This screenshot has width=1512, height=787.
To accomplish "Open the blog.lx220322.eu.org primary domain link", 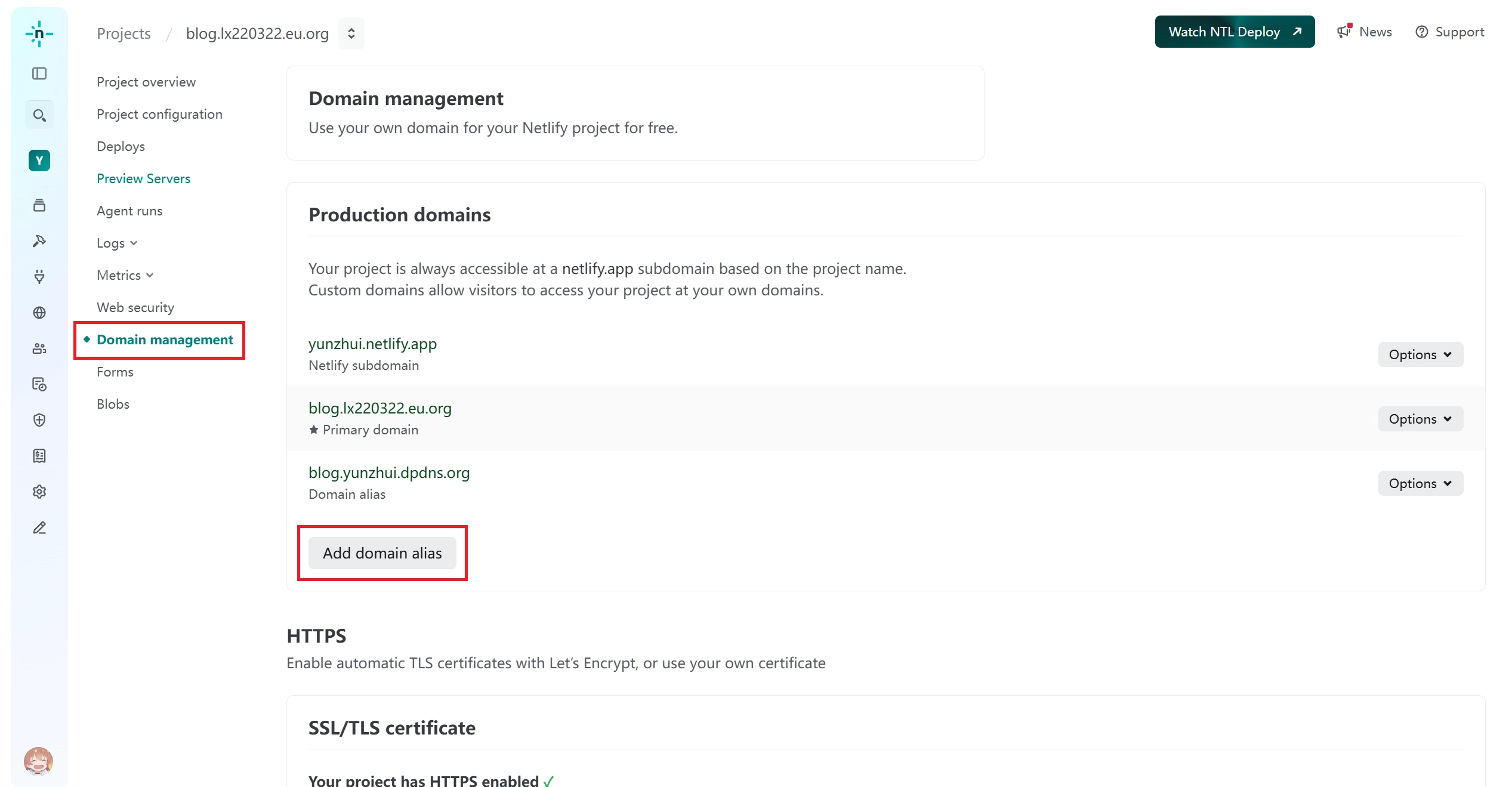I will click(379, 408).
